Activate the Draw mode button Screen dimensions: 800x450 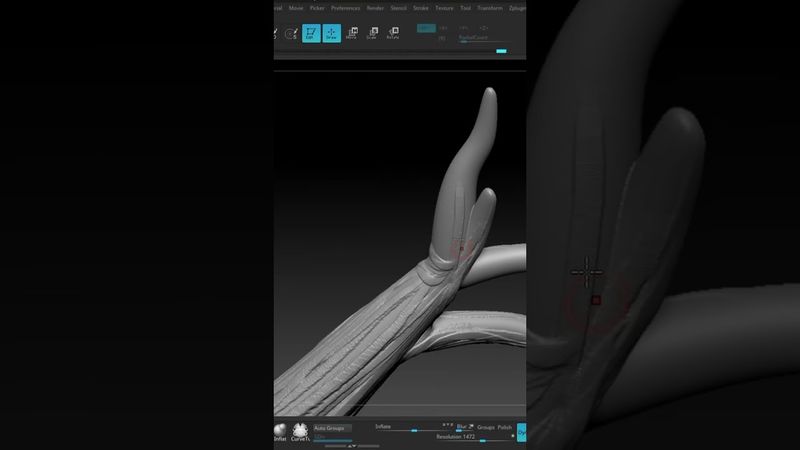coord(332,33)
